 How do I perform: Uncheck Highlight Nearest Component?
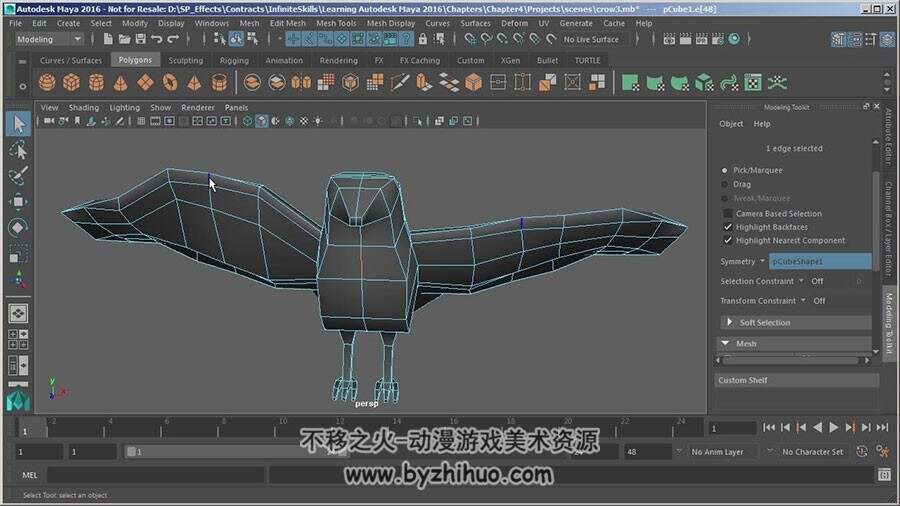click(728, 240)
